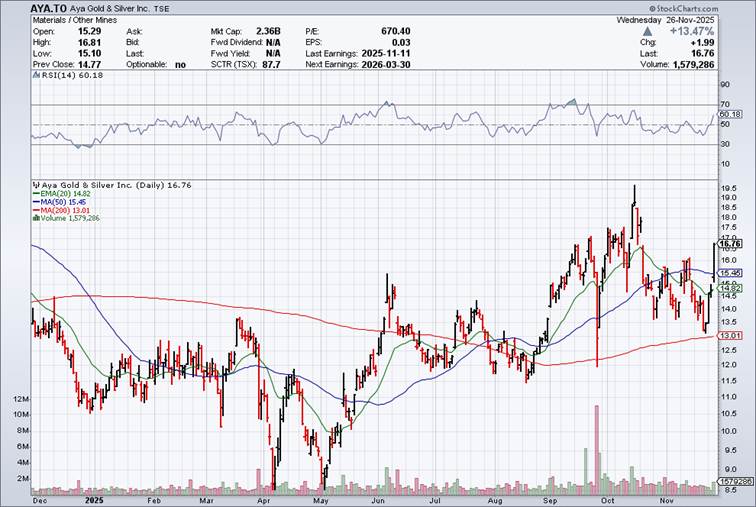Click the 16.76 last price tag on right axis

point(730,244)
